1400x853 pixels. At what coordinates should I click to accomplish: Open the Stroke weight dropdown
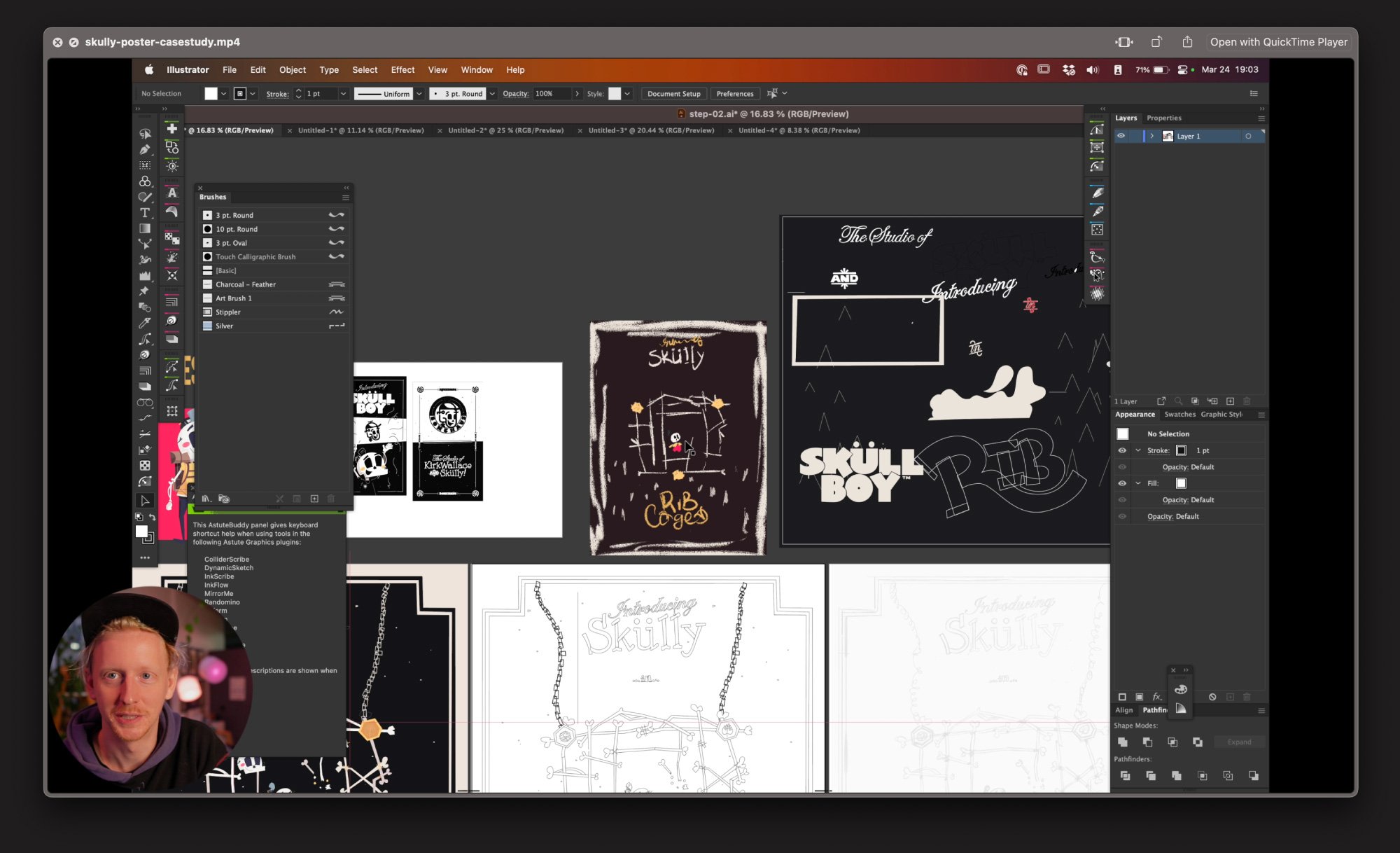point(343,94)
